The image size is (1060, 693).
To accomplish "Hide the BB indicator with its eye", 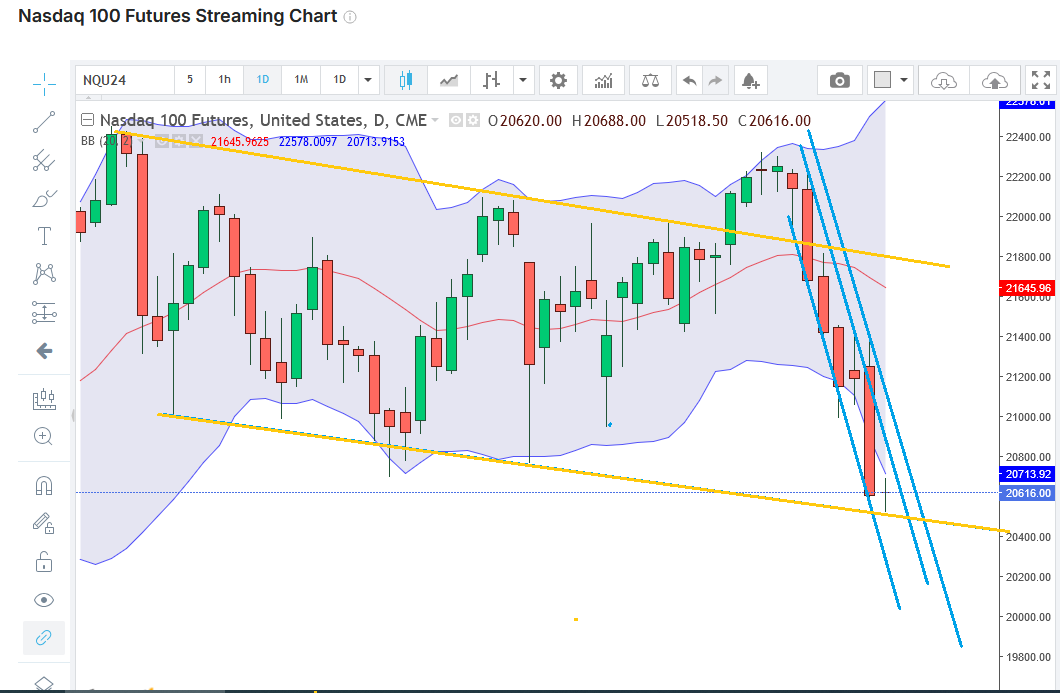I will (x=162, y=141).
